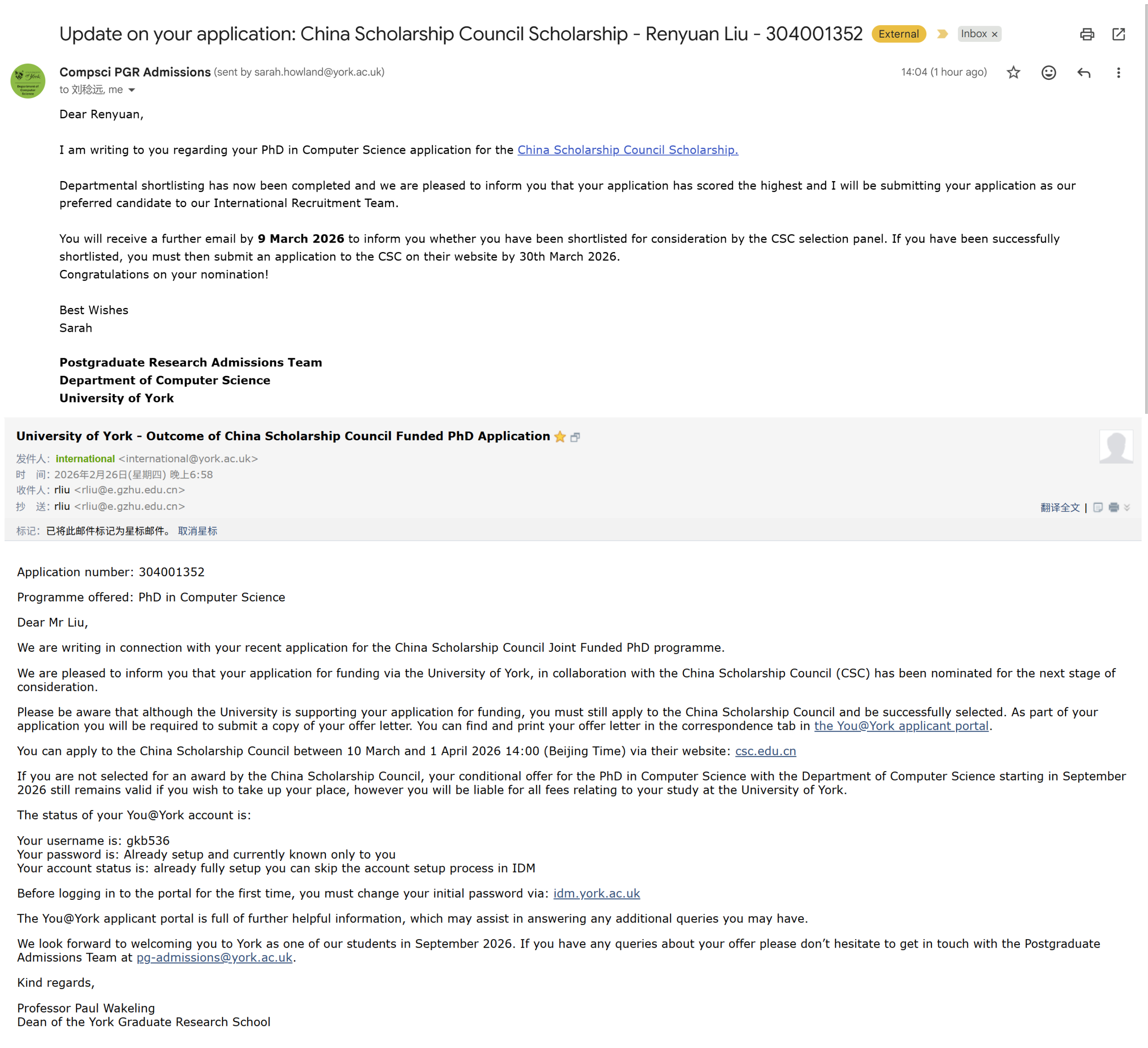Image resolution: width=1148 pixels, height=1048 pixels.
Task: Remove the Inbox label from conversation
Action: point(994,34)
